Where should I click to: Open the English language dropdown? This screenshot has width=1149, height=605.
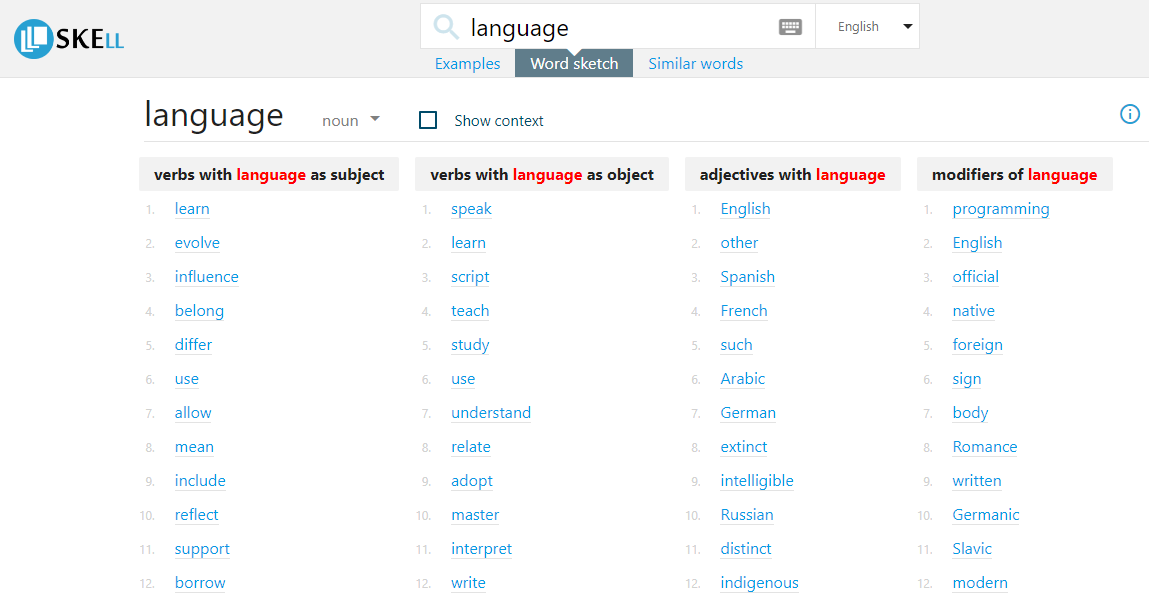868,26
